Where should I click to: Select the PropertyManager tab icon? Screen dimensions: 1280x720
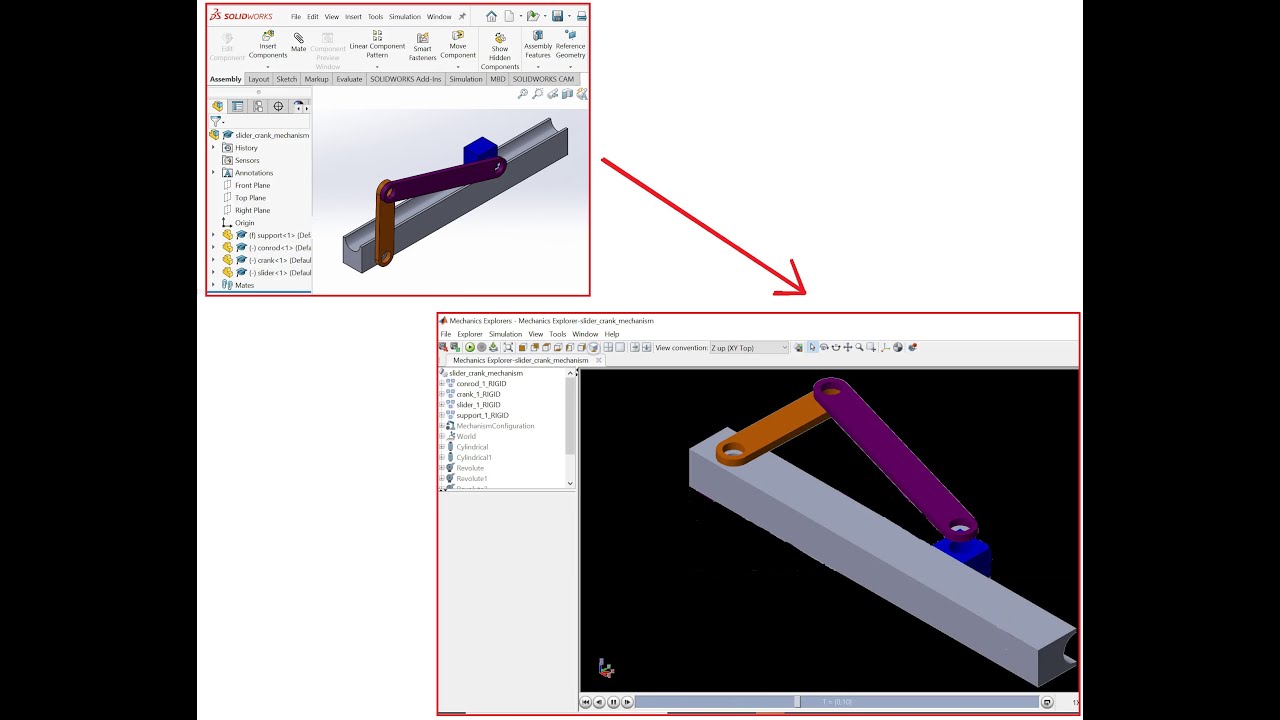(x=238, y=106)
